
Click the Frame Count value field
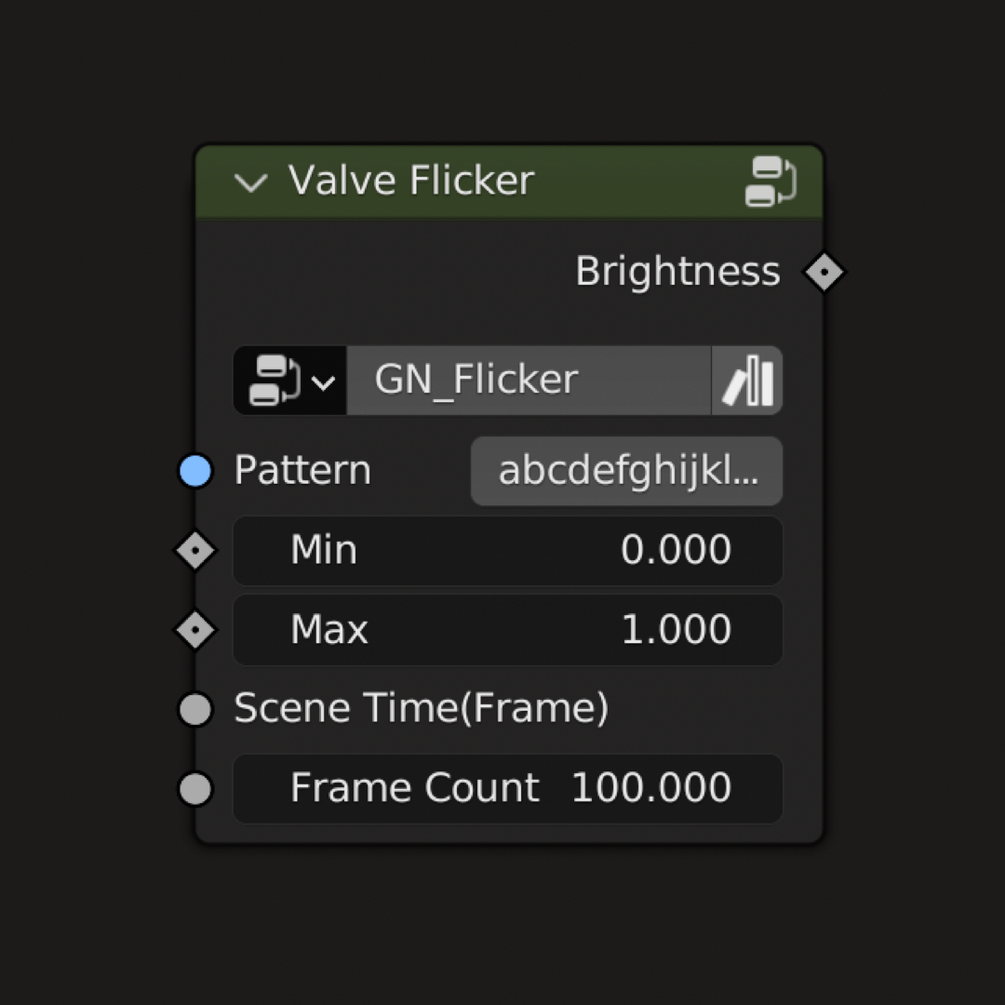pos(507,789)
